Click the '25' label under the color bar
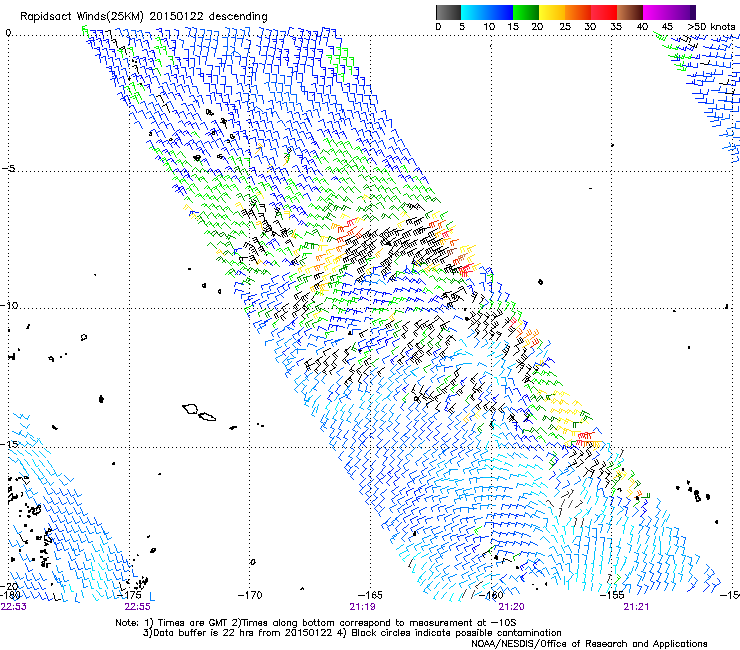 click(x=565, y=27)
